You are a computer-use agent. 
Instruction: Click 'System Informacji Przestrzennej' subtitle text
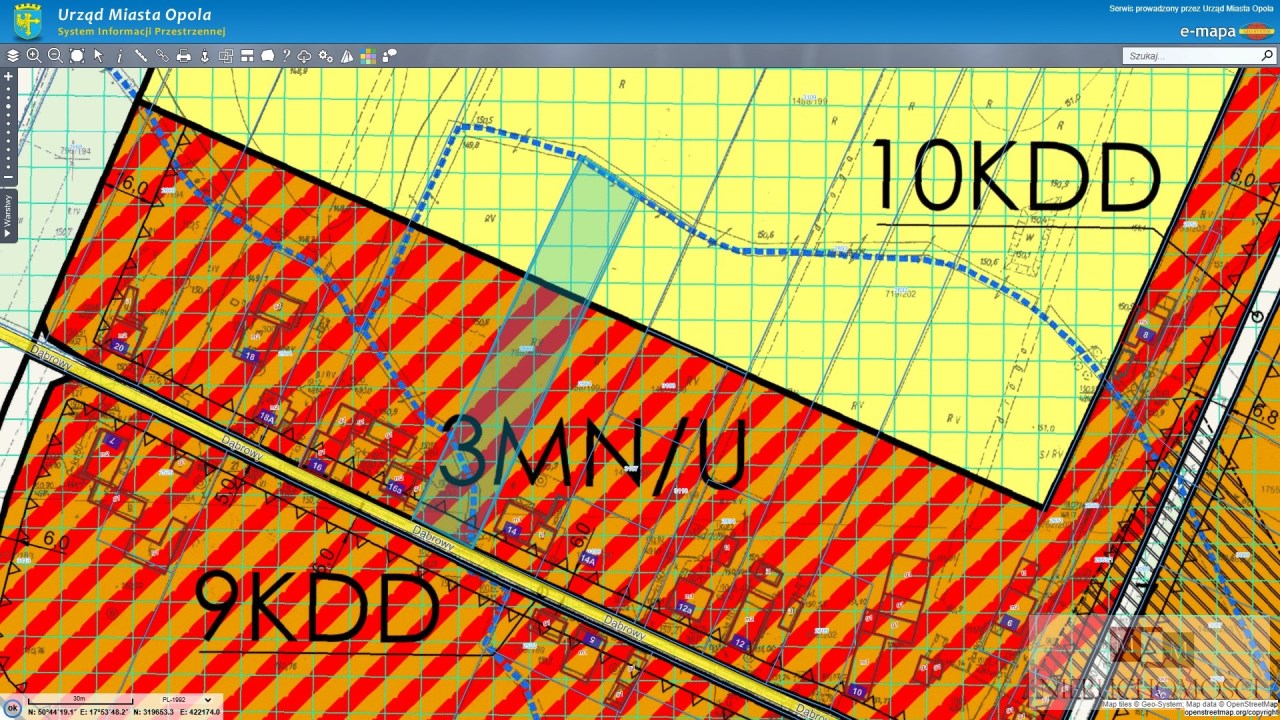coord(141,31)
